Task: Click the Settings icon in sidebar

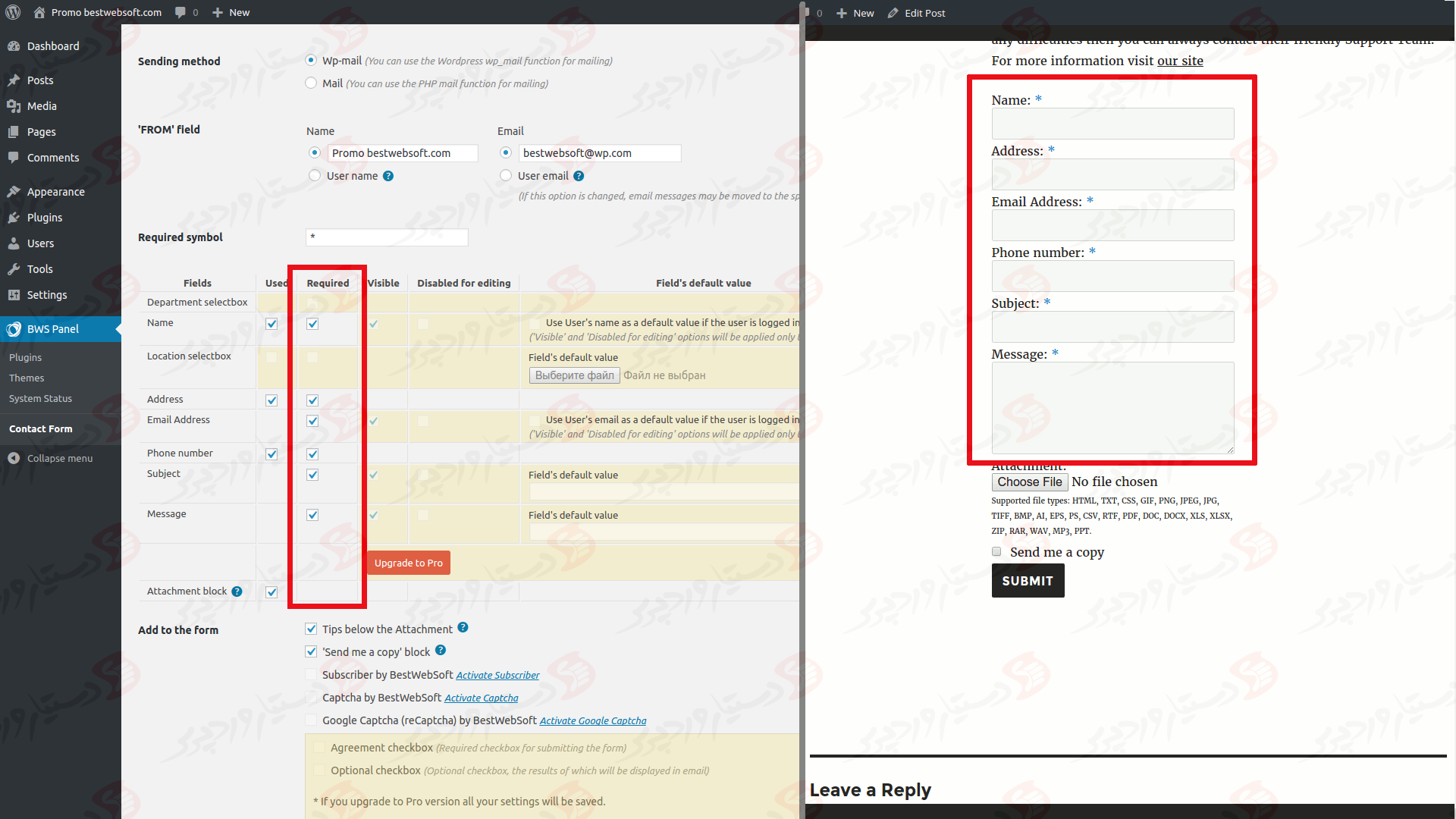Action: coord(16,295)
